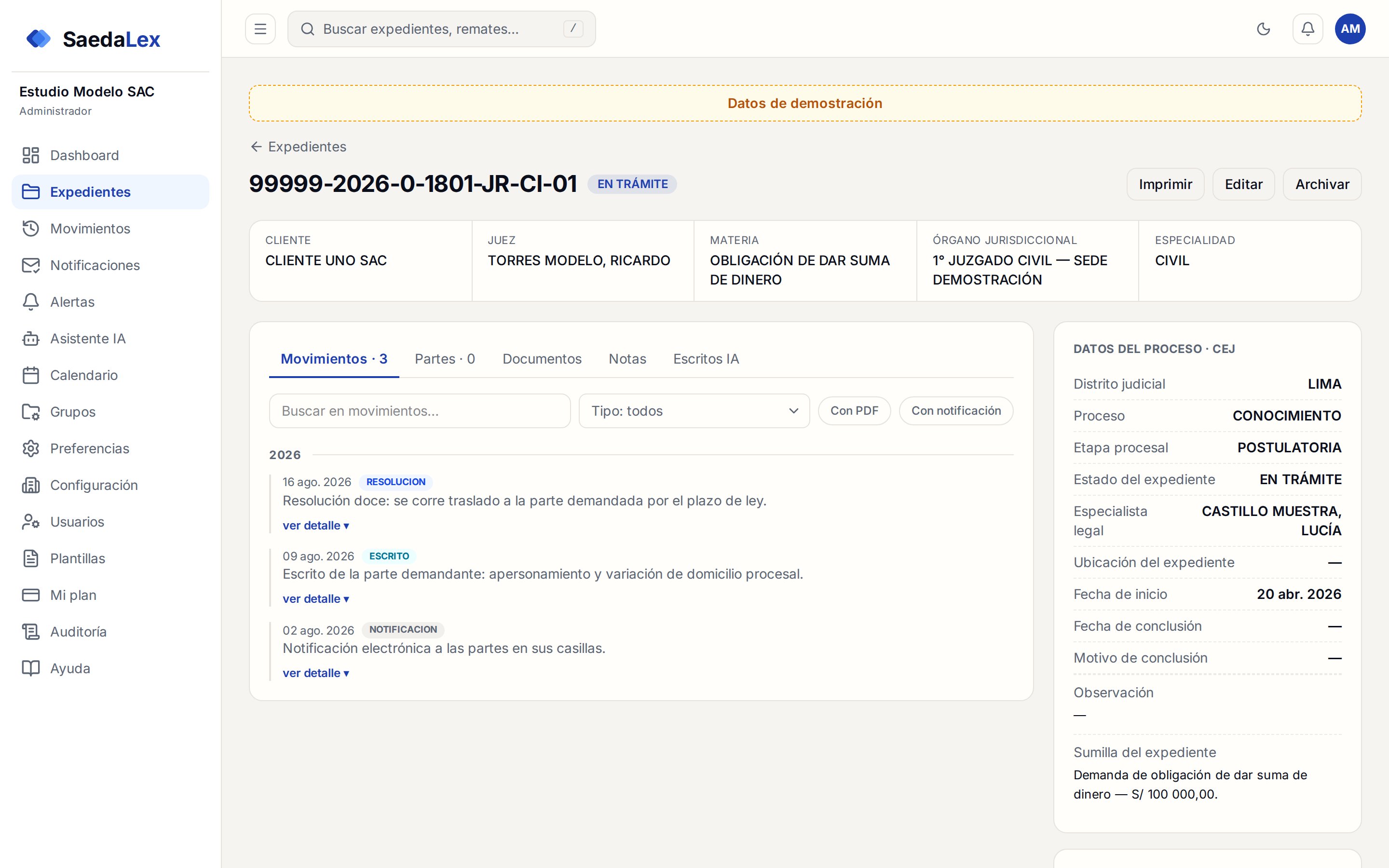
Task: Click the 2026 year group heading
Action: [x=285, y=455]
